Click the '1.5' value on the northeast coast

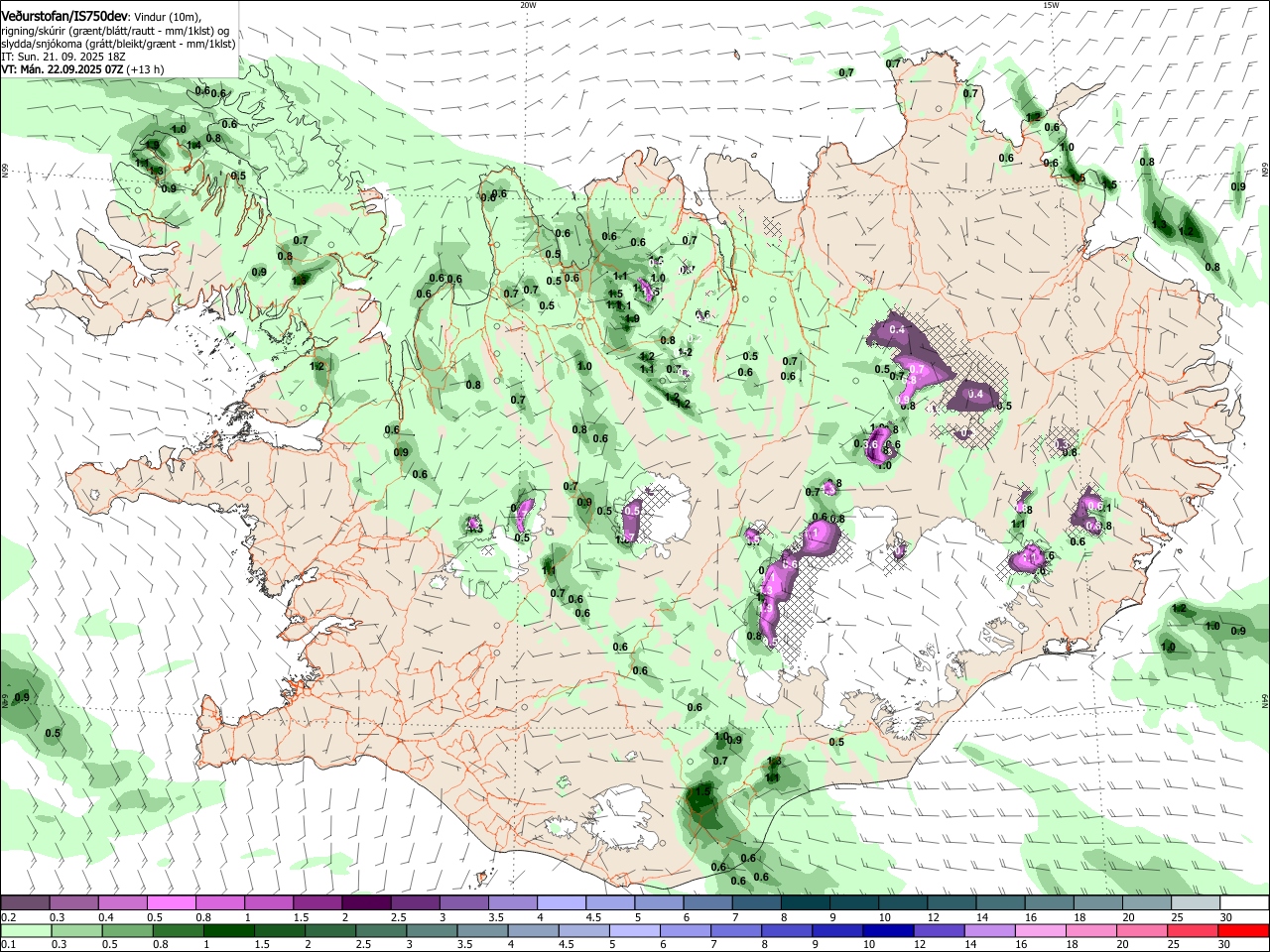coord(1110,184)
